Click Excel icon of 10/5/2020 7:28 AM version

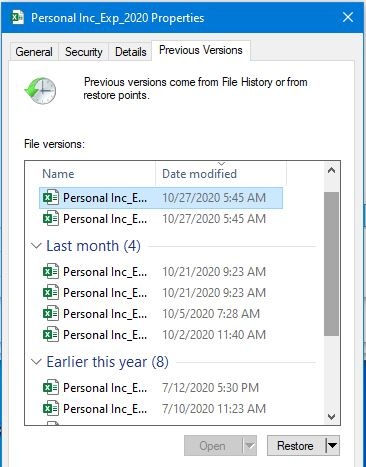click(51, 314)
